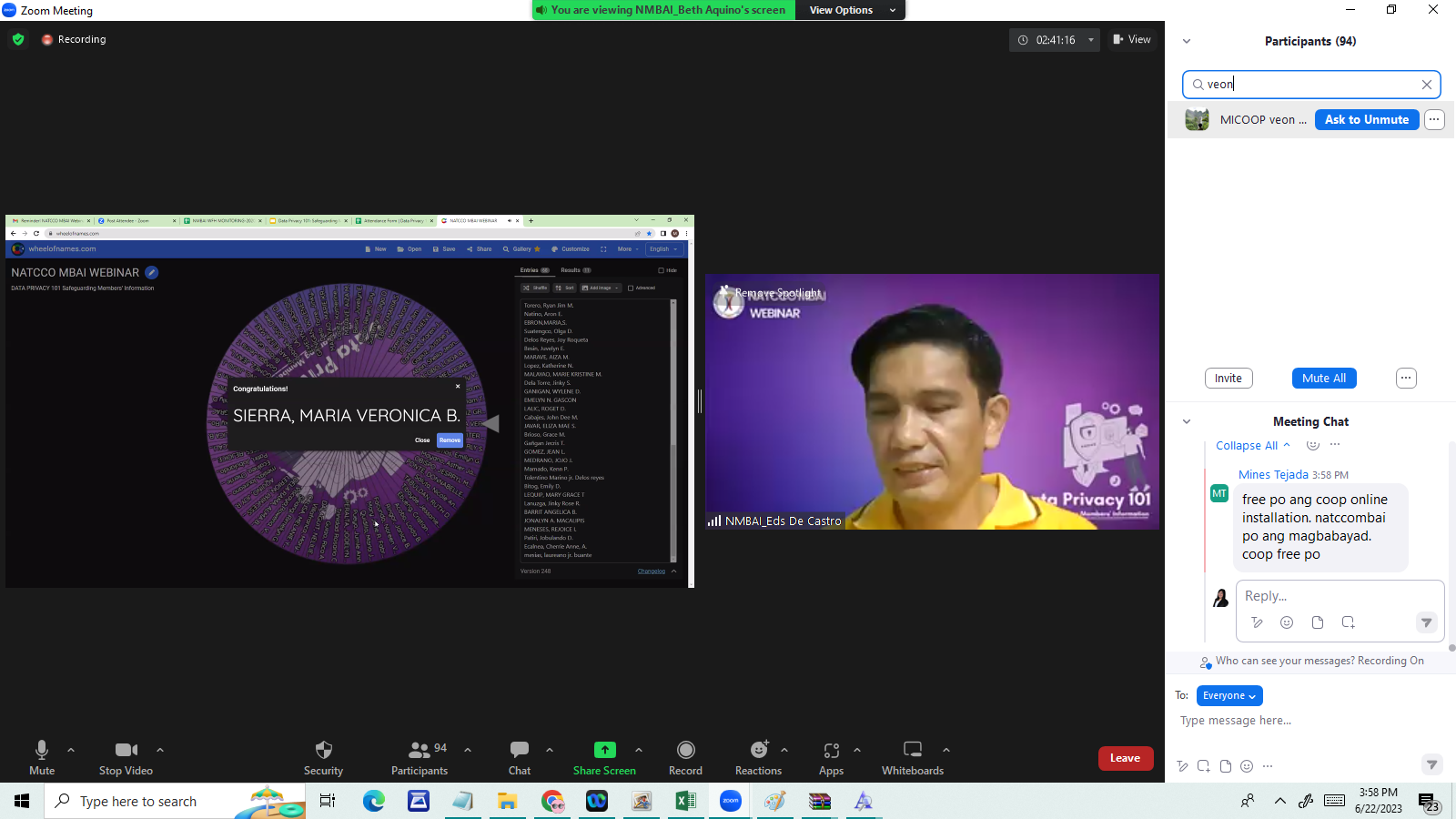The height and width of the screenshot is (819, 1456).
Task: Open audio options caret next to Mute
Action: click(x=71, y=750)
